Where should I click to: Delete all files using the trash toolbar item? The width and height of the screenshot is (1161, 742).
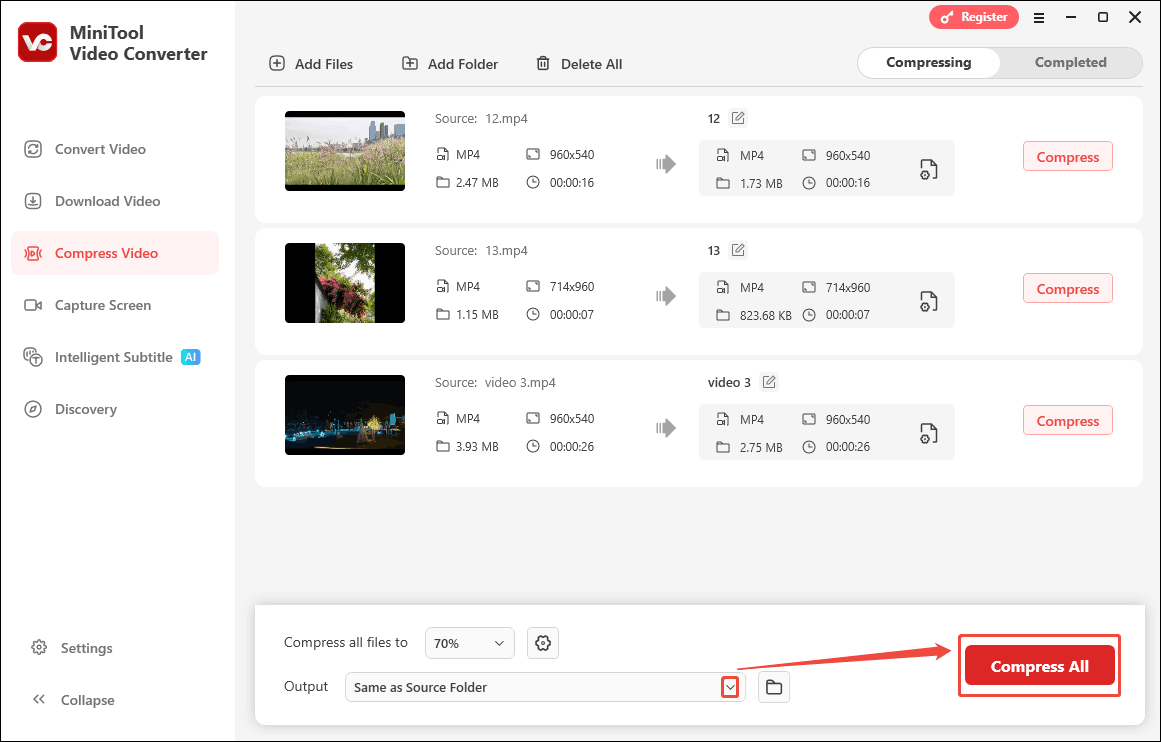tap(579, 63)
